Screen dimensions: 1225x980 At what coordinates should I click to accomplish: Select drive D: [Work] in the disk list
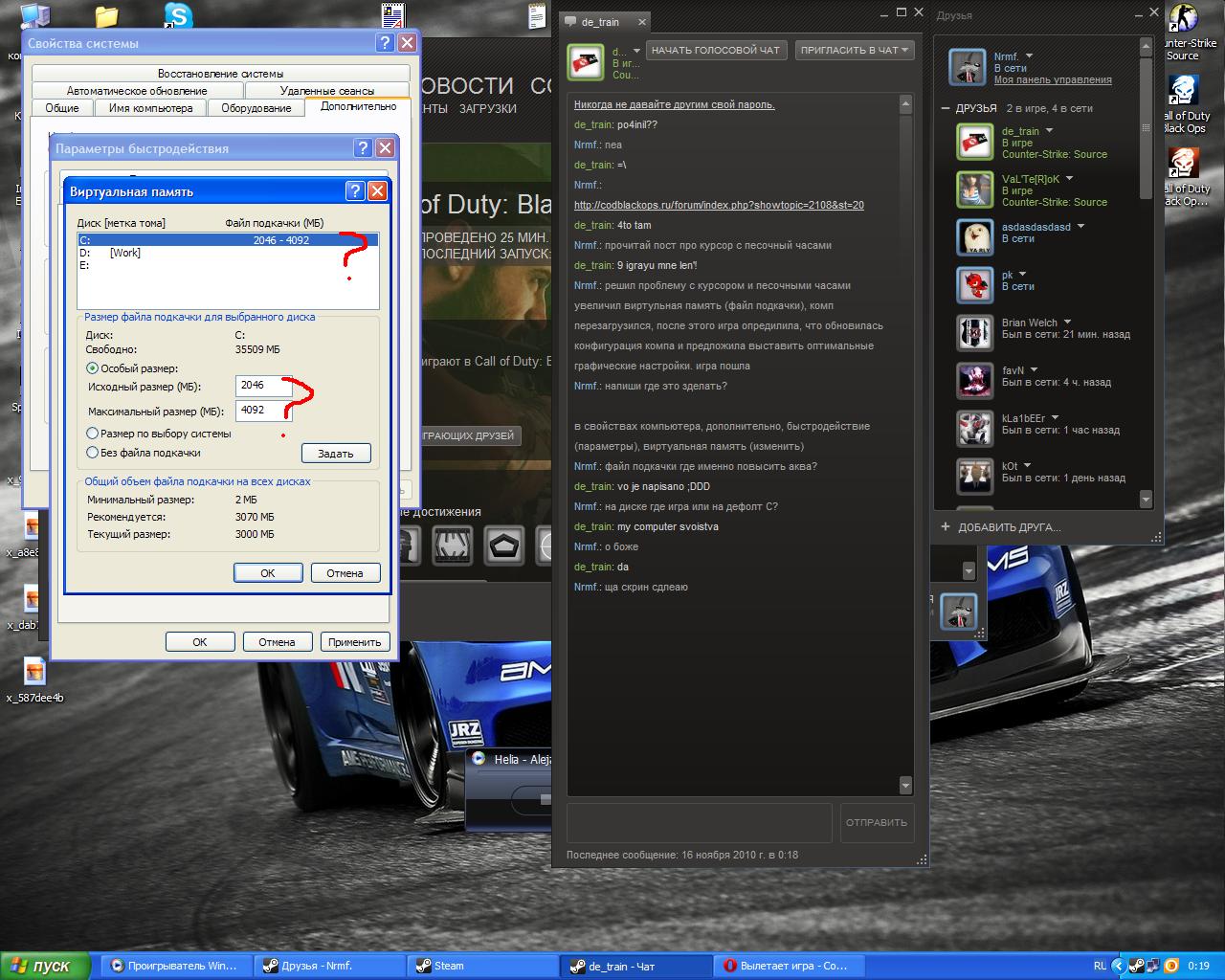click(x=228, y=253)
